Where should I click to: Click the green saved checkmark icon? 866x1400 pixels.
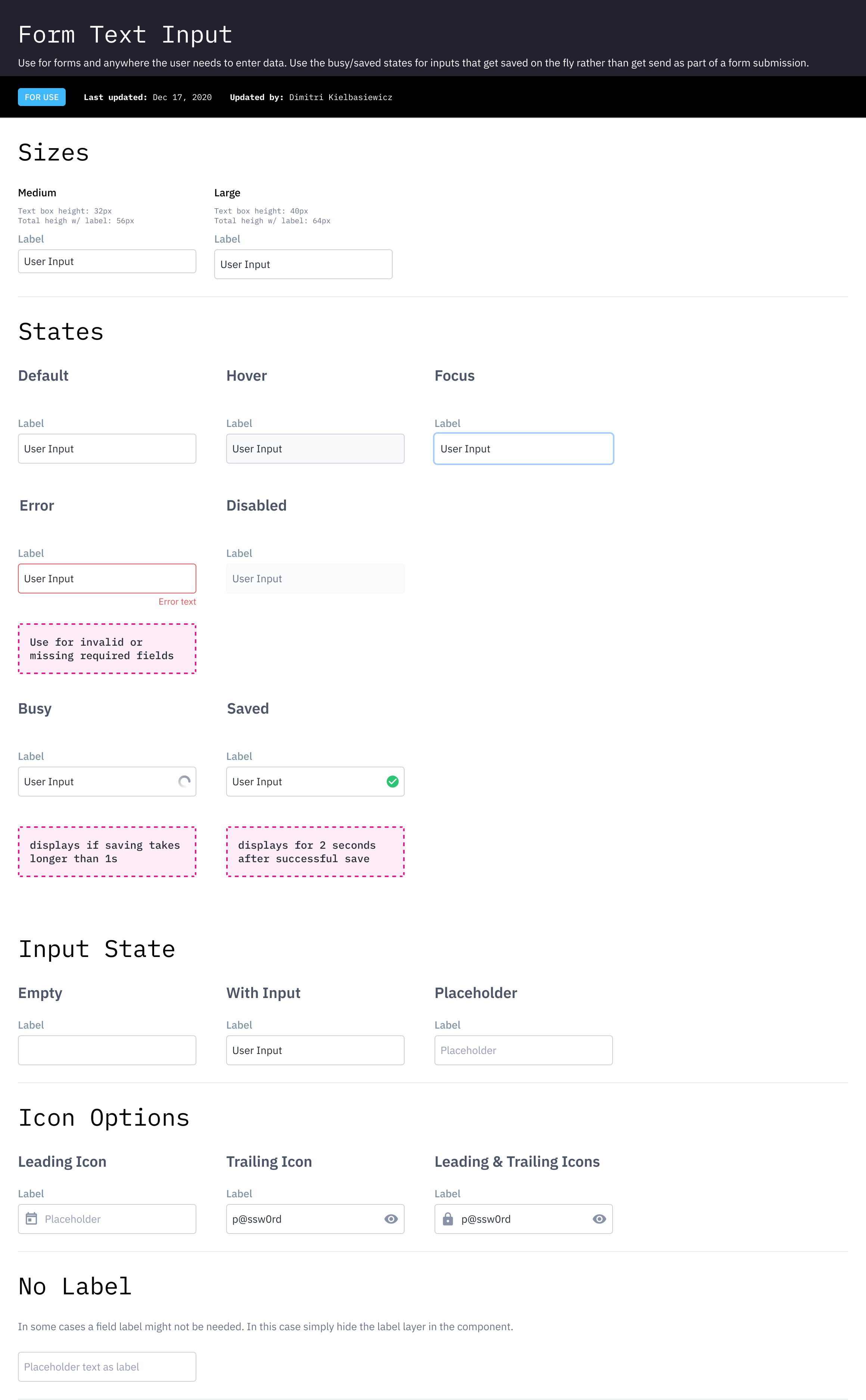(x=392, y=781)
